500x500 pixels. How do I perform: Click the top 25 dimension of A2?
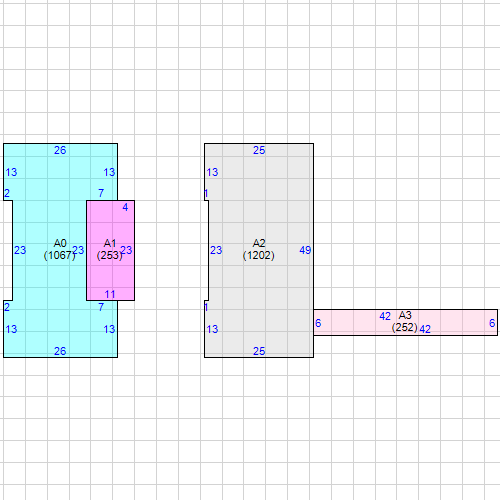259,150
